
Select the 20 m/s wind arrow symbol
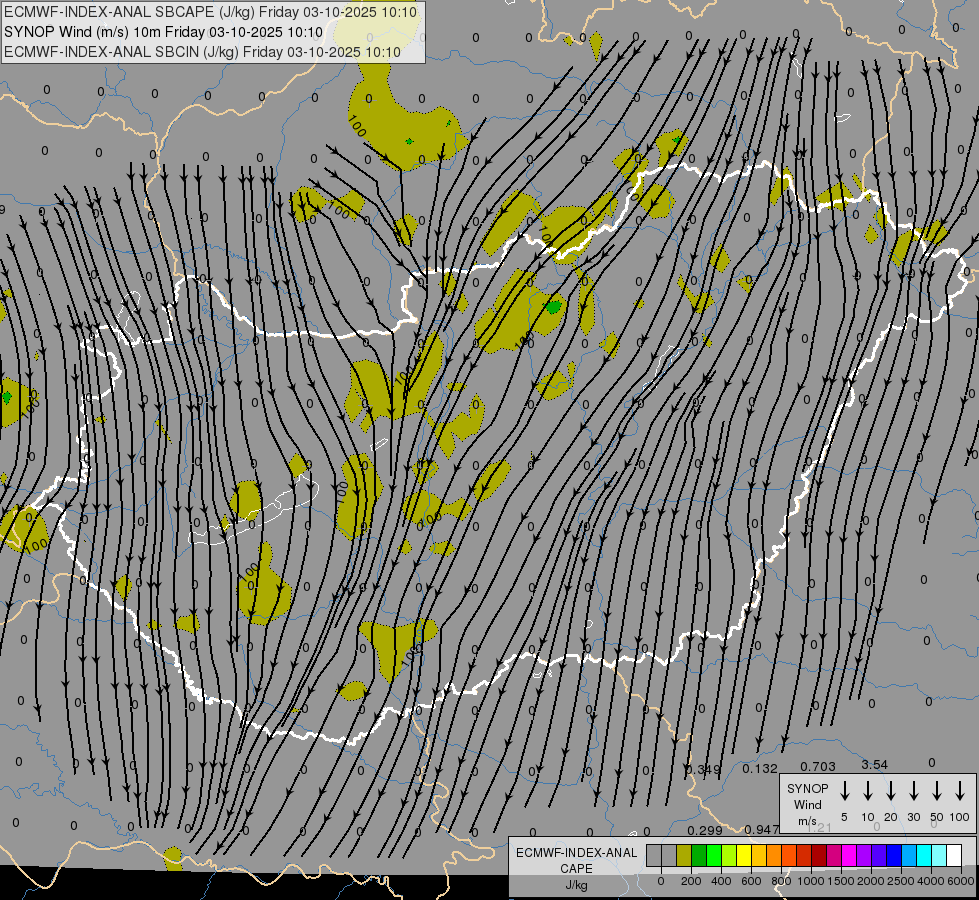[891, 791]
